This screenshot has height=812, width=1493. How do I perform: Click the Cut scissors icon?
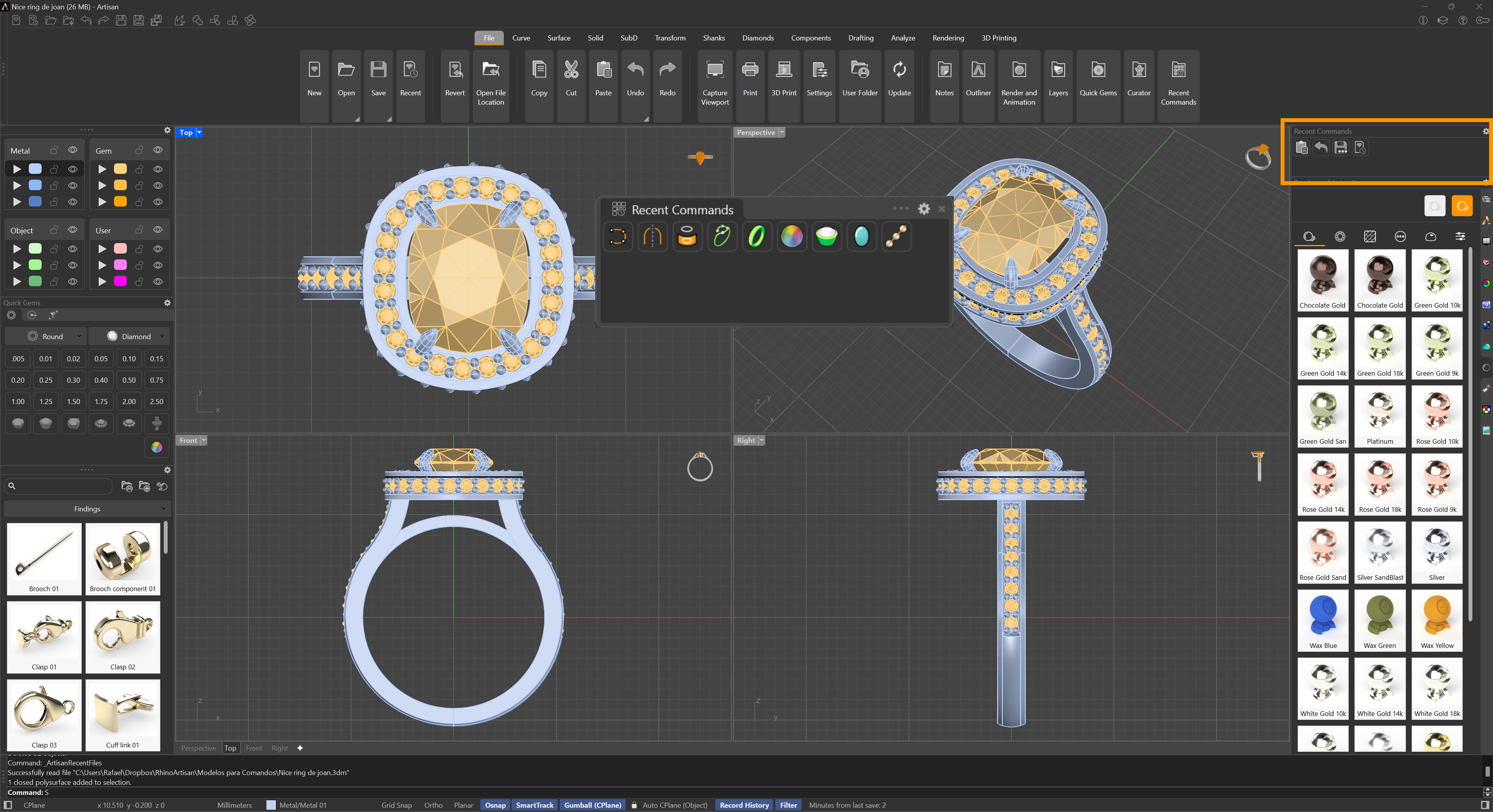(571, 70)
